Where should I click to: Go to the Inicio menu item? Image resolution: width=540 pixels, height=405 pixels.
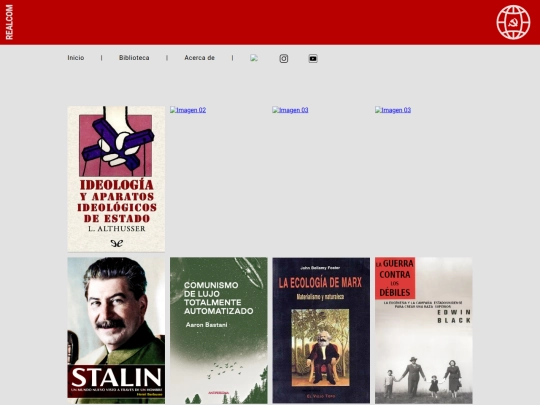(x=76, y=58)
